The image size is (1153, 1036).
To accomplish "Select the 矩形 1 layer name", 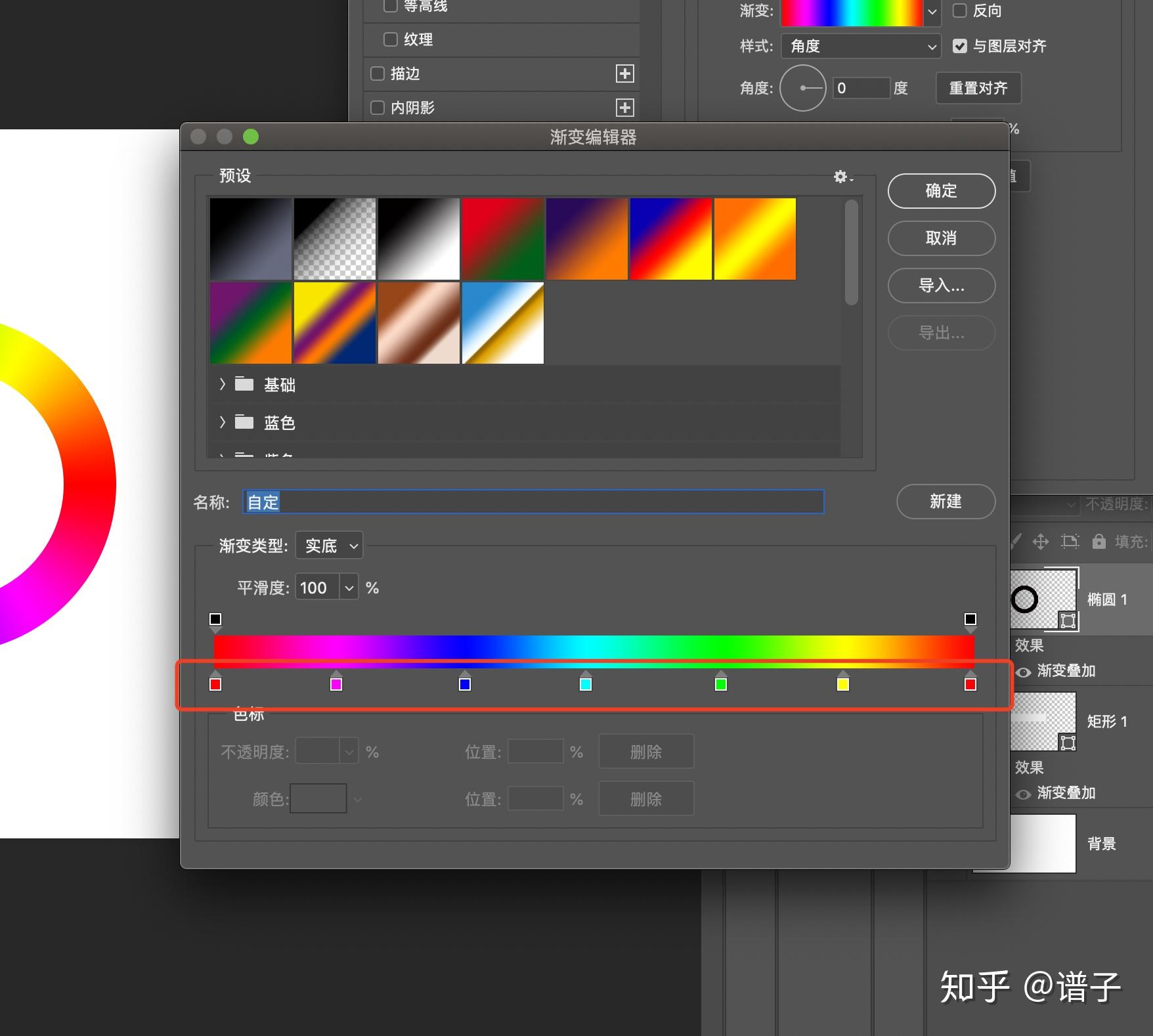I will (1107, 722).
